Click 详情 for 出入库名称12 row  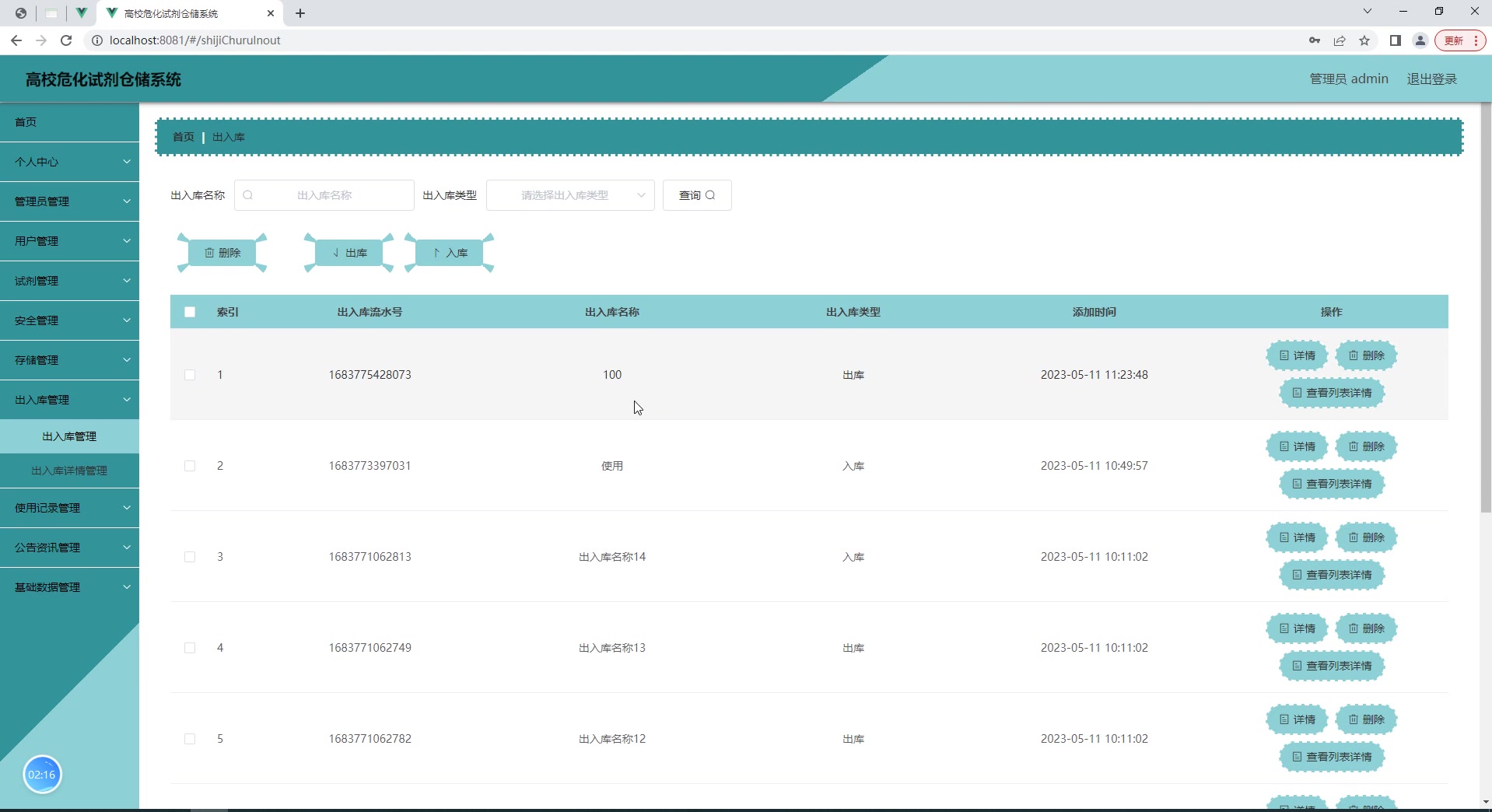point(1297,719)
